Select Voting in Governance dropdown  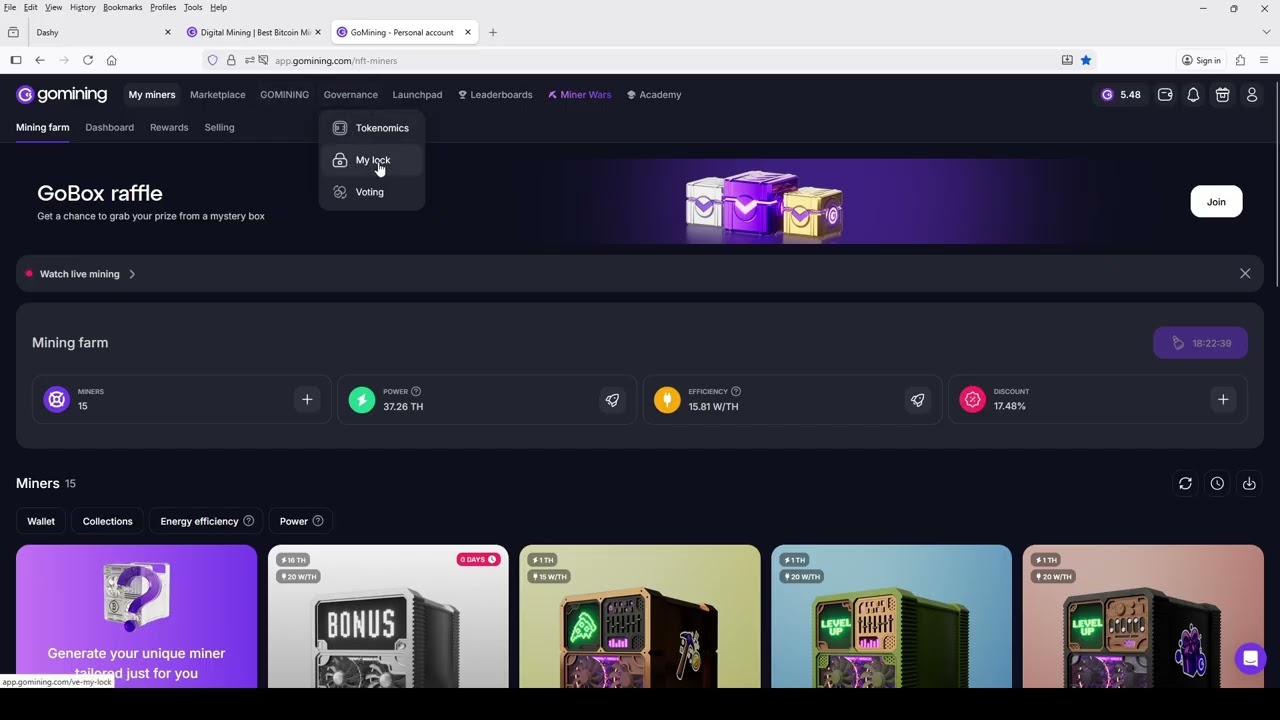[x=372, y=192]
